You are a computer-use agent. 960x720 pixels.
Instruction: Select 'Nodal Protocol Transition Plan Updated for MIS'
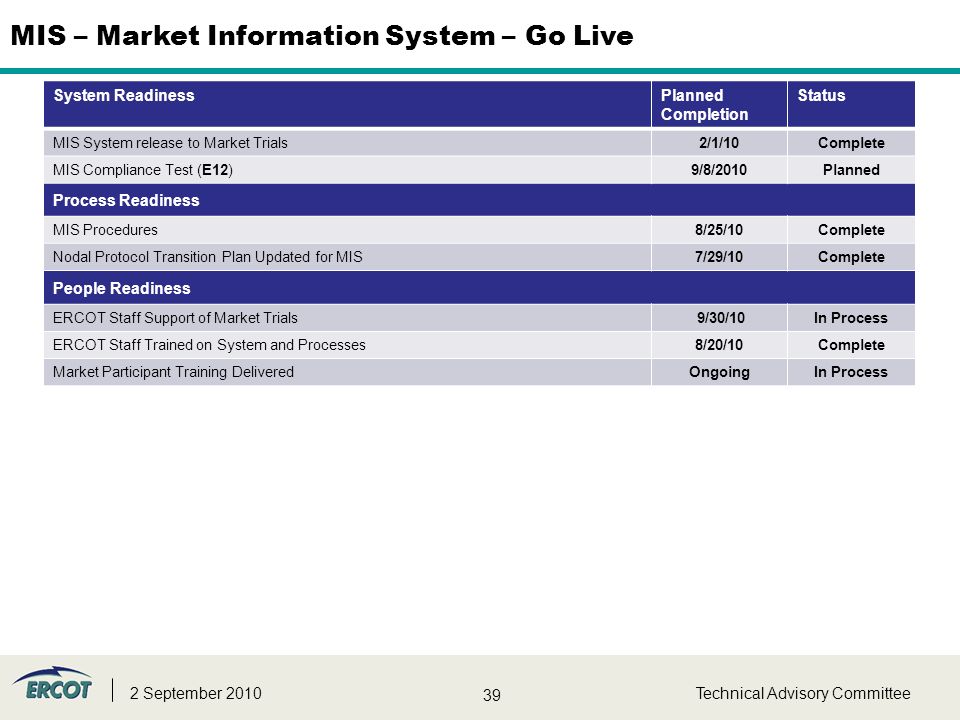208,257
